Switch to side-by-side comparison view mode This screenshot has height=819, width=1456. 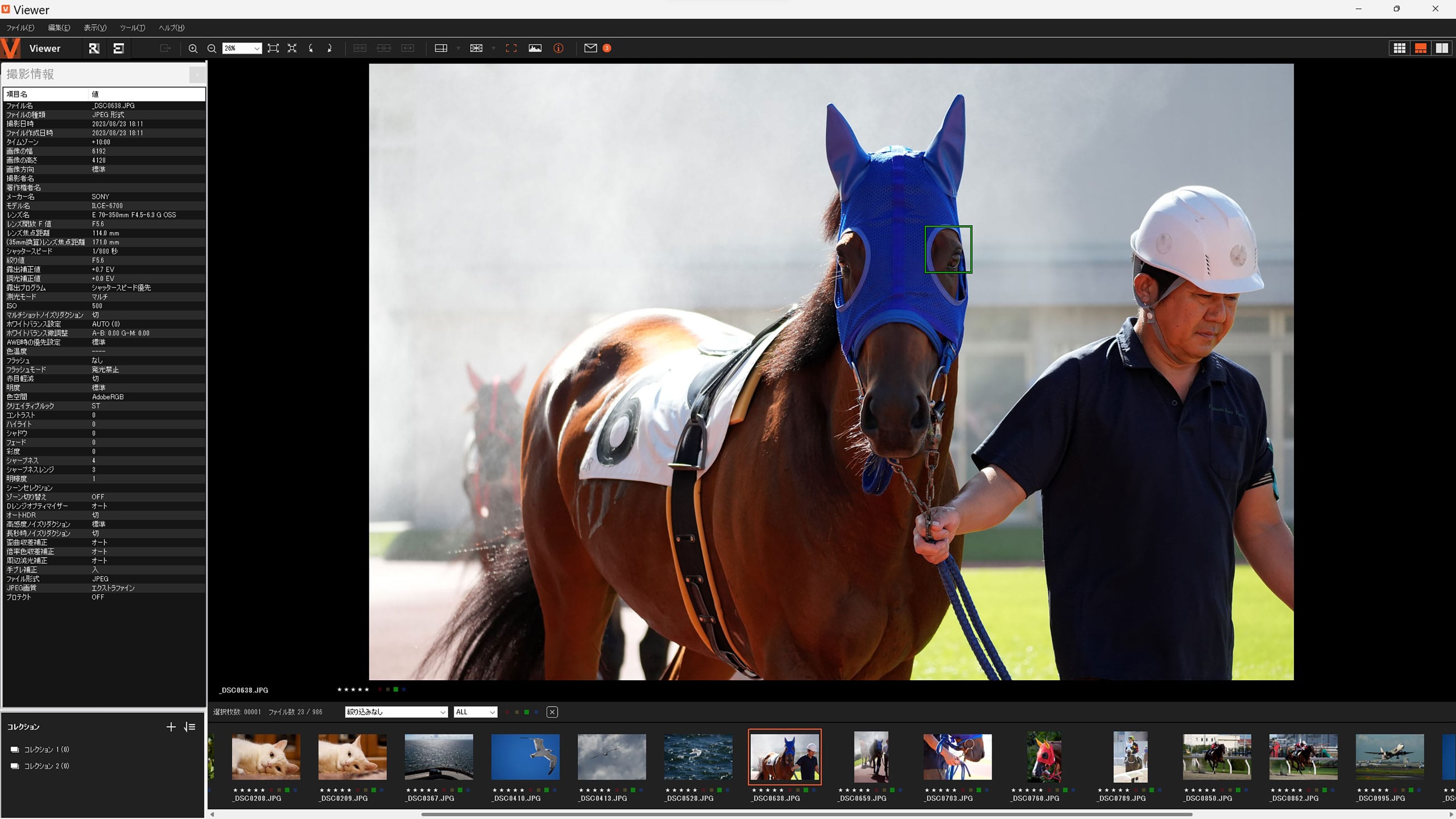[1442, 48]
